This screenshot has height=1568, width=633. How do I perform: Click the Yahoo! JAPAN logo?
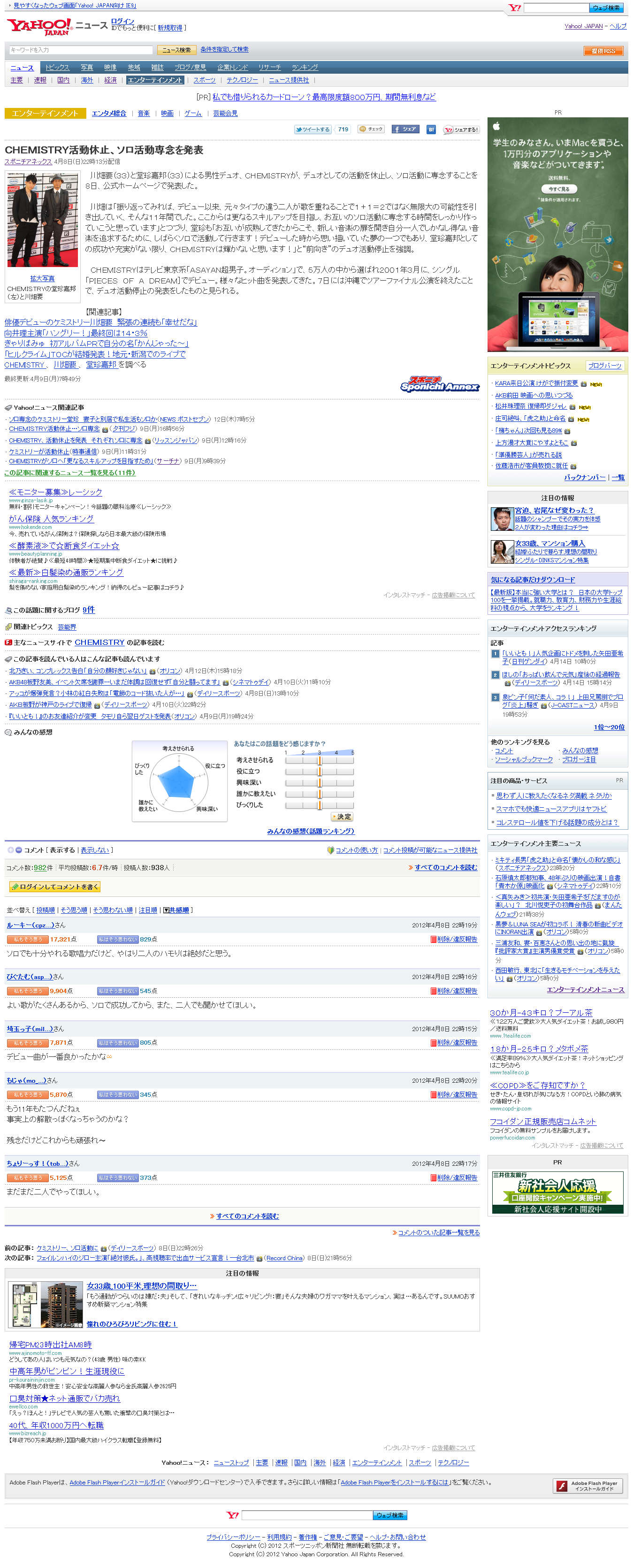click(39, 27)
